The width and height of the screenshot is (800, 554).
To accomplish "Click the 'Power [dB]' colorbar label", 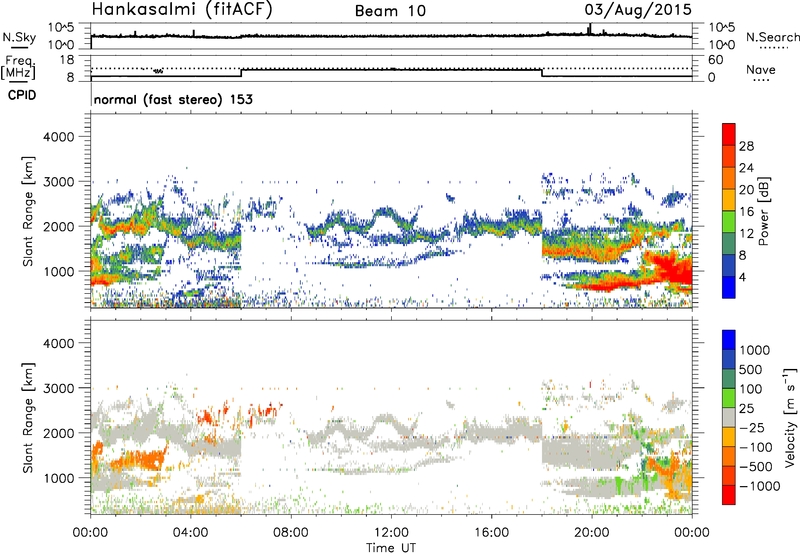I will coord(763,211).
